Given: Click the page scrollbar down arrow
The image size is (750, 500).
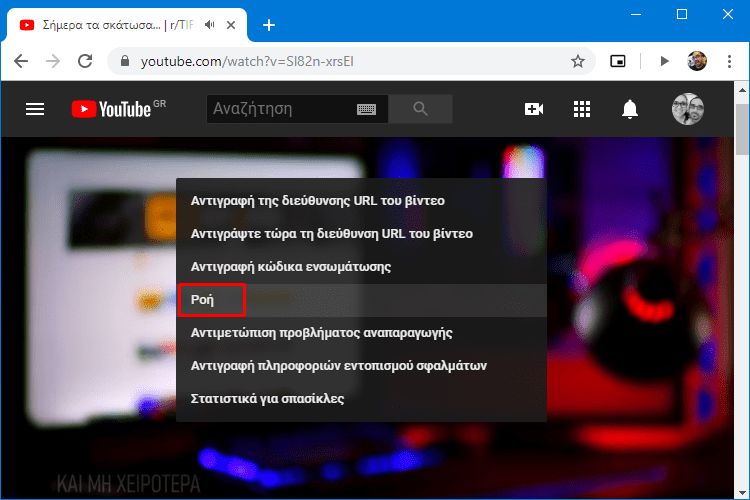Looking at the screenshot, I should (742, 492).
